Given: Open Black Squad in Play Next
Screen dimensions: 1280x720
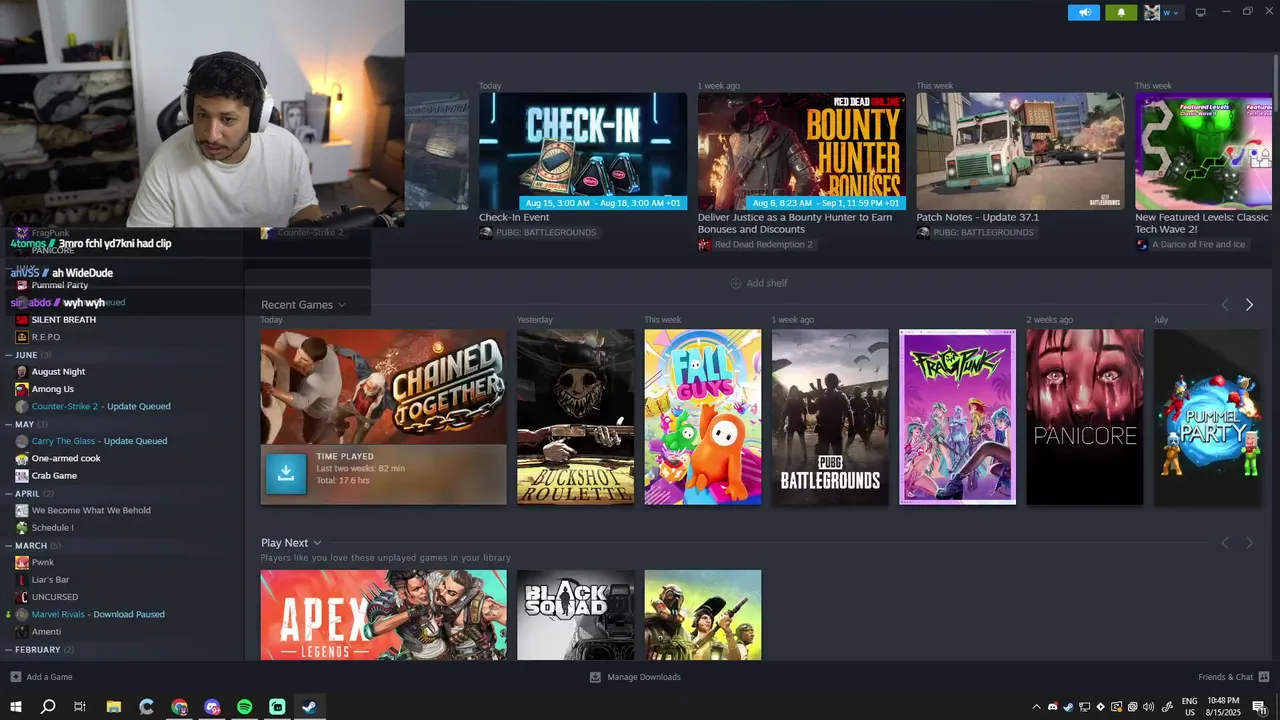Looking at the screenshot, I should pos(575,615).
